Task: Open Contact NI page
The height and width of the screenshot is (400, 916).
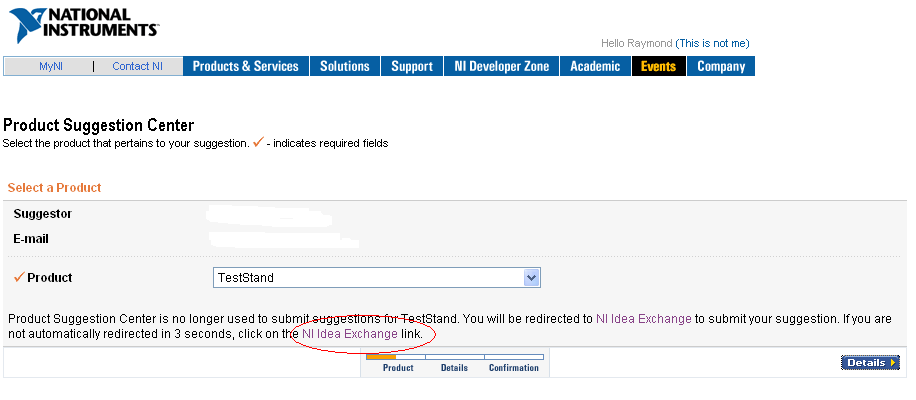Action: click(x=137, y=67)
